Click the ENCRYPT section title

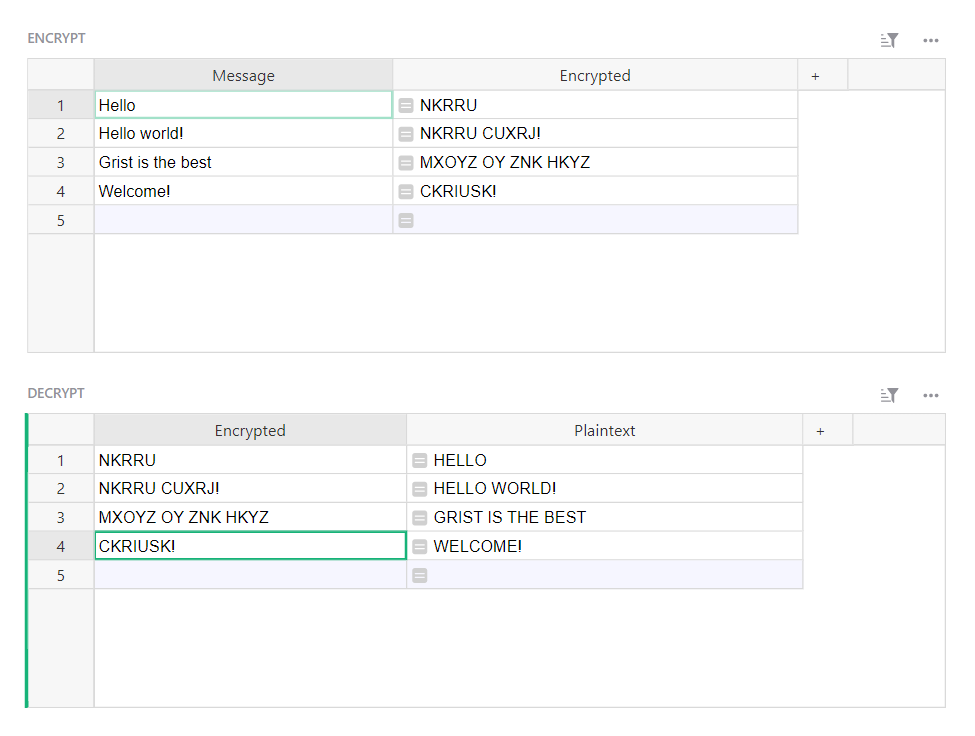tap(57, 39)
